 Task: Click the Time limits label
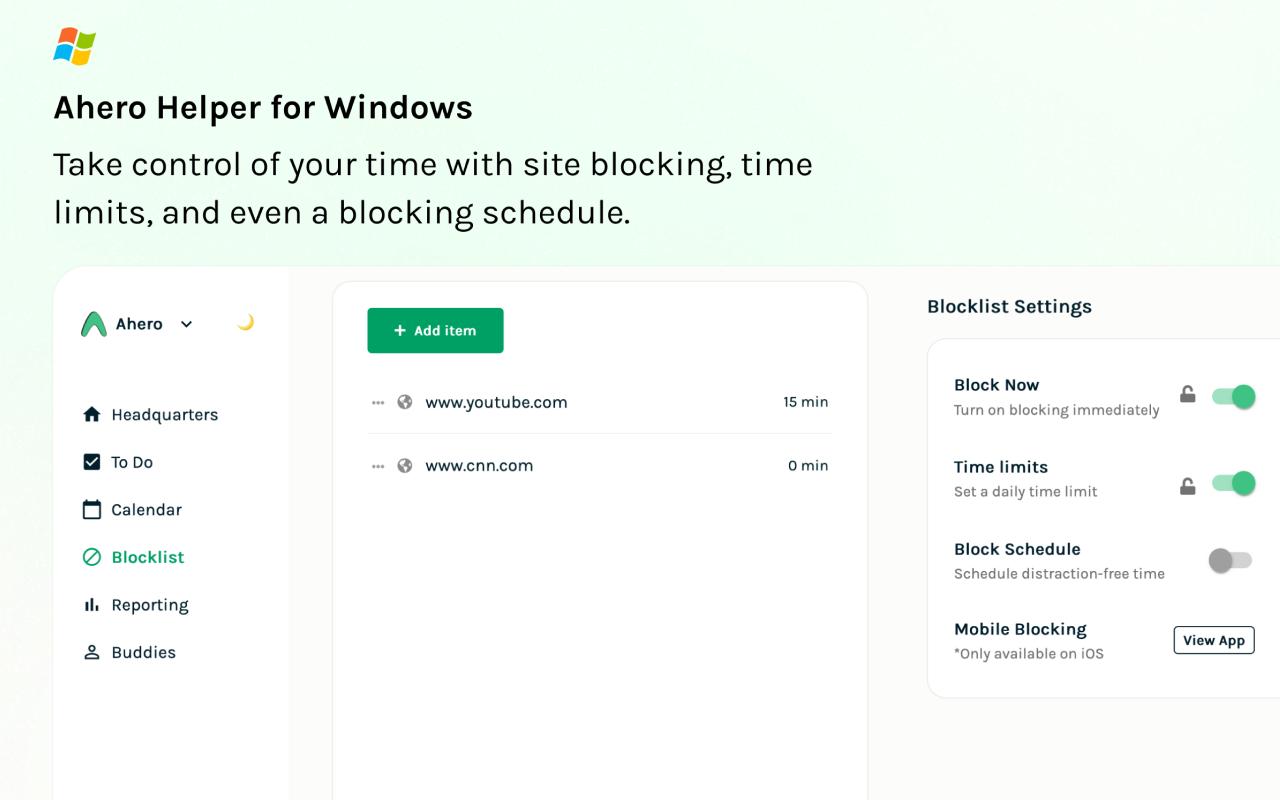[x=1001, y=467]
